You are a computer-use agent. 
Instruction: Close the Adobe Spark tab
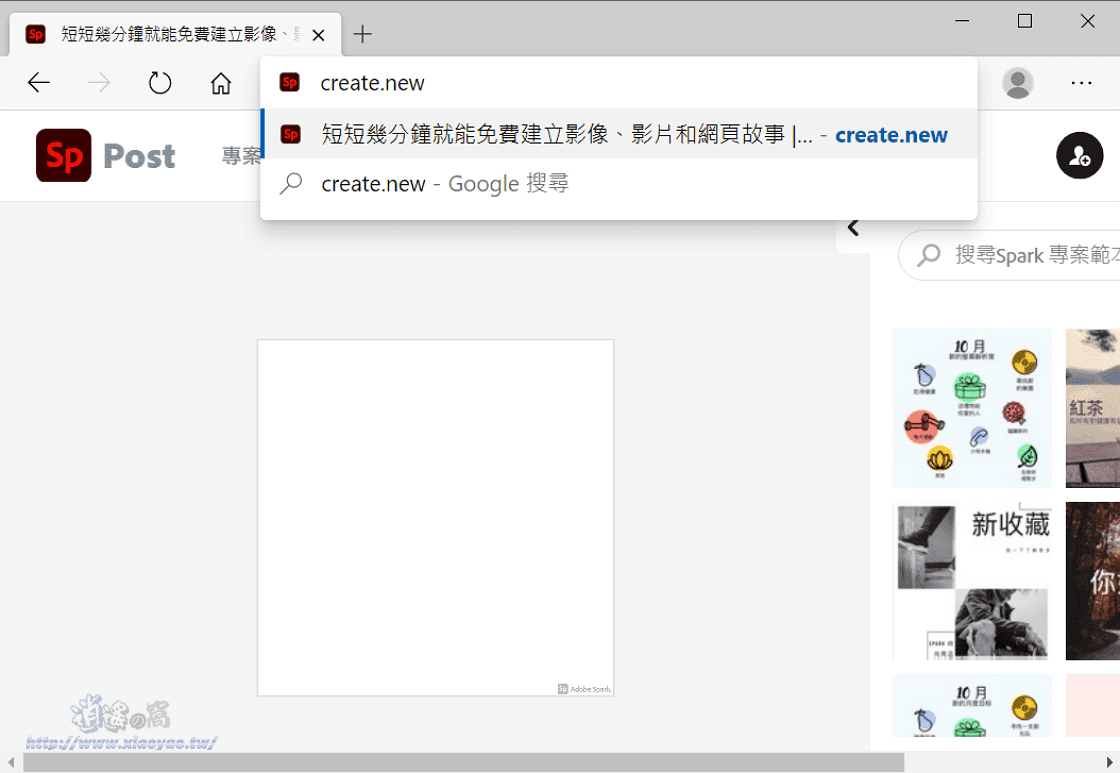coord(319,34)
